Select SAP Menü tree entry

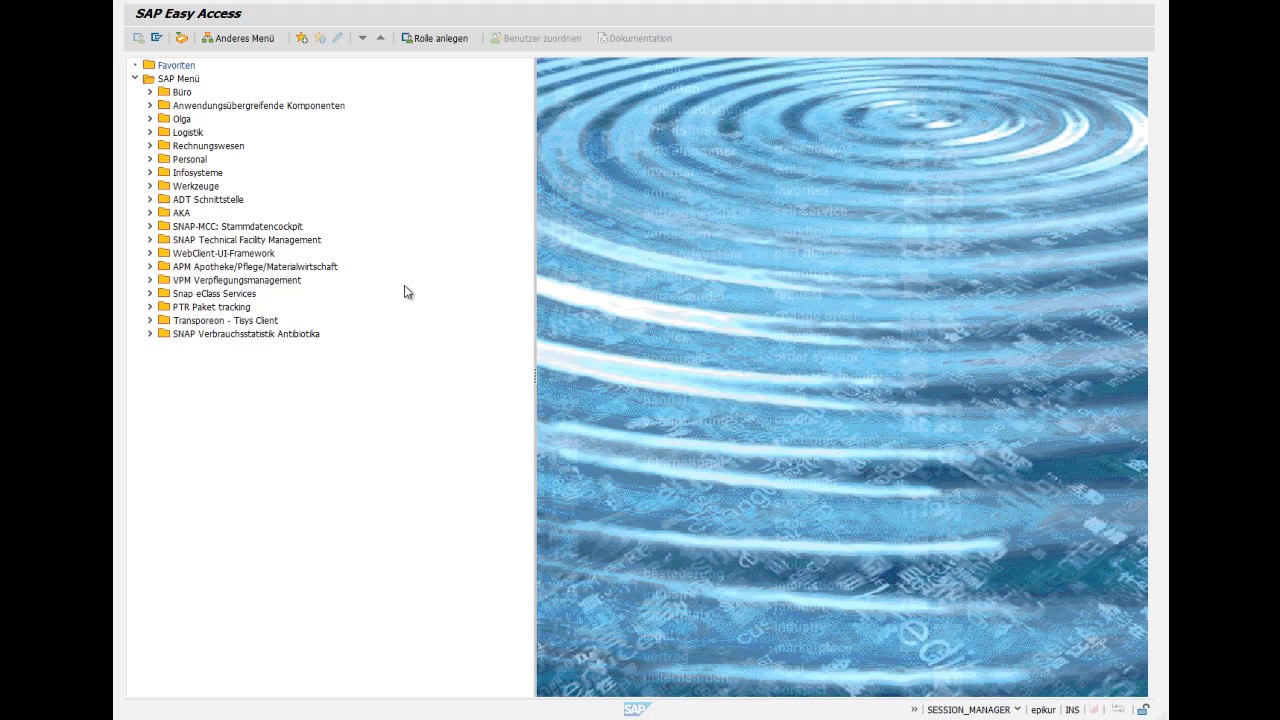178,79
